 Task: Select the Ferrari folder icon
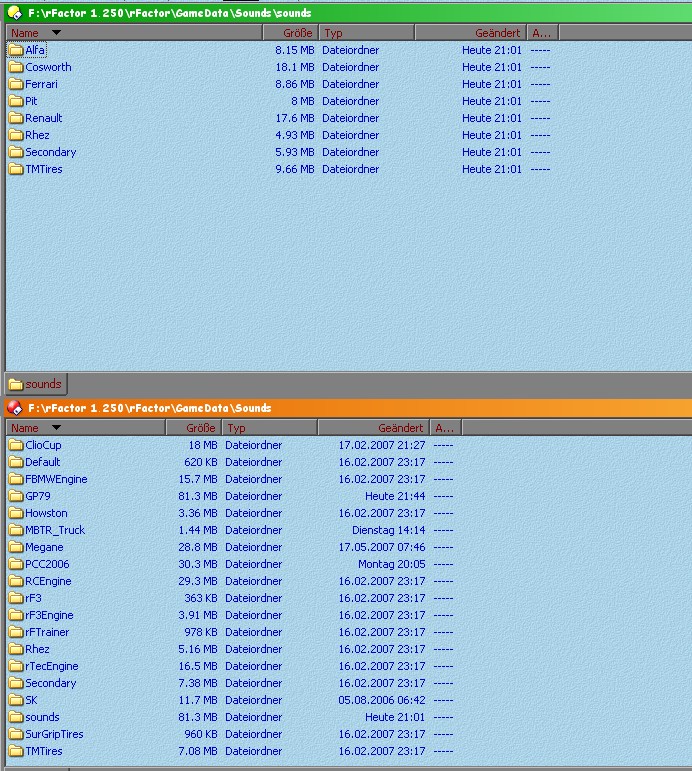pos(16,84)
